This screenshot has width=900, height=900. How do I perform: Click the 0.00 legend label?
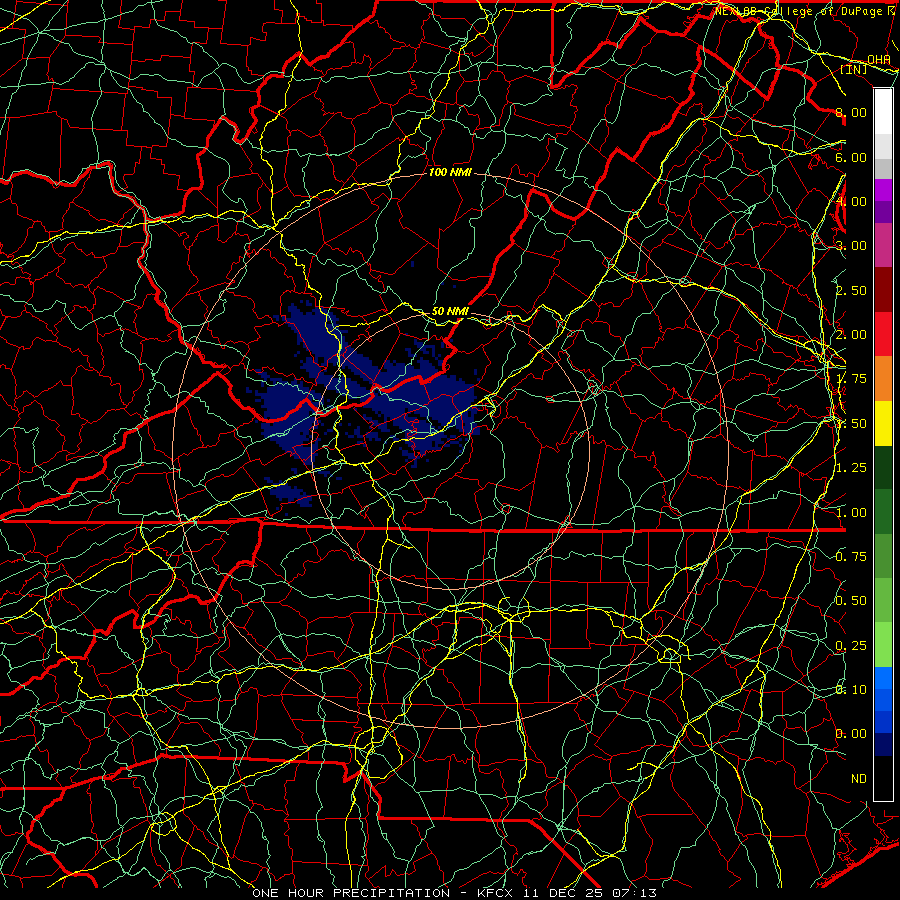point(851,734)
